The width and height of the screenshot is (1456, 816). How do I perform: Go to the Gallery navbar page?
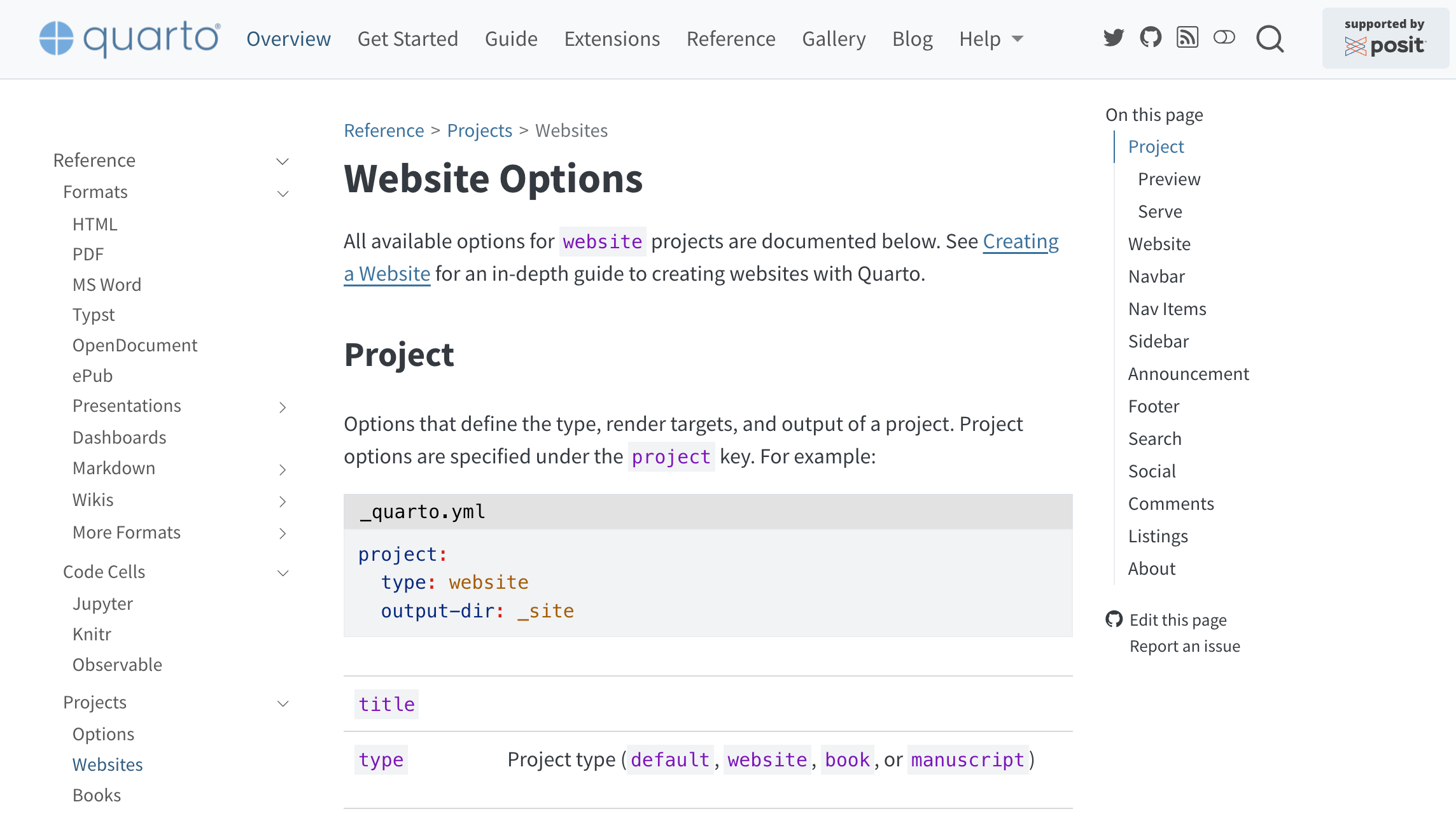click(x=834, y=39)
